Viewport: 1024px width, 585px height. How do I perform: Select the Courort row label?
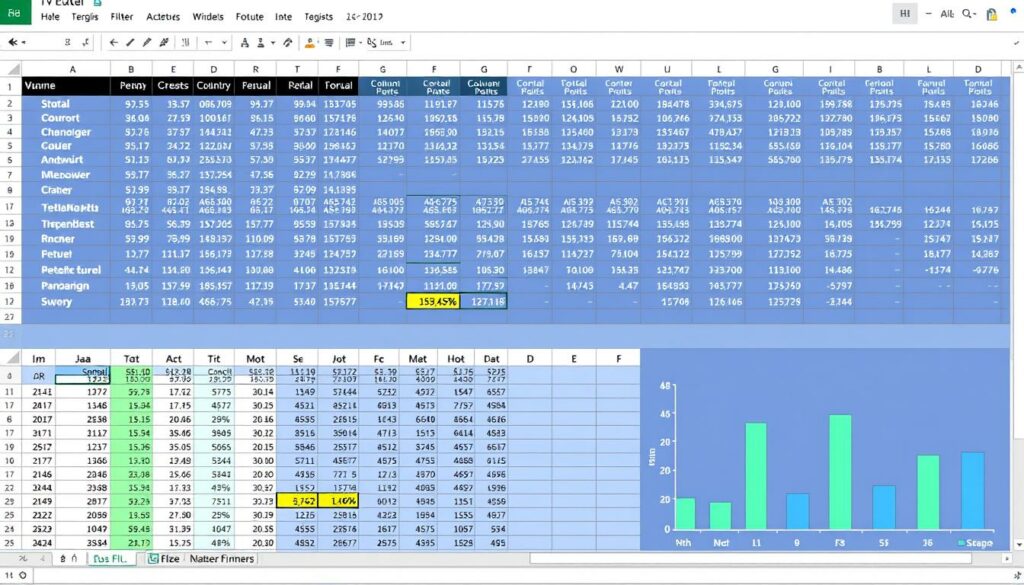pos(60,118)
